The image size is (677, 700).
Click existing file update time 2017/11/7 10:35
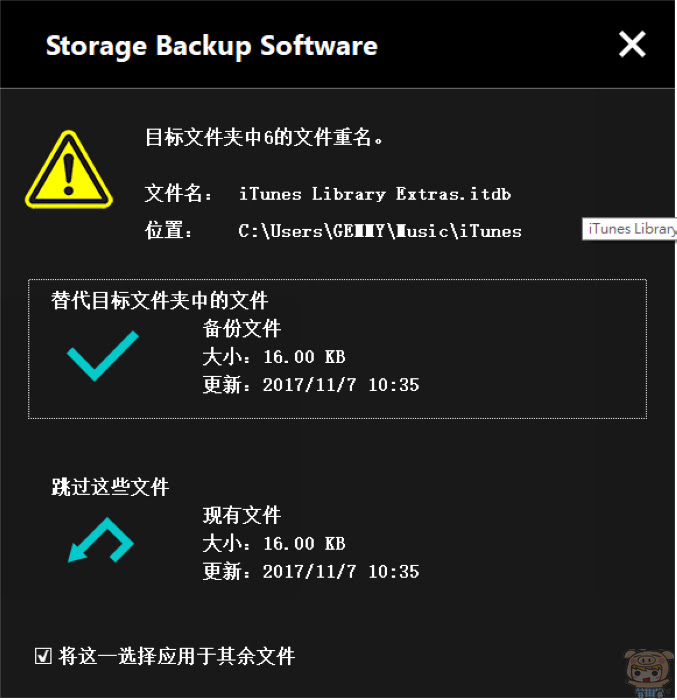(x=341, y=571)
